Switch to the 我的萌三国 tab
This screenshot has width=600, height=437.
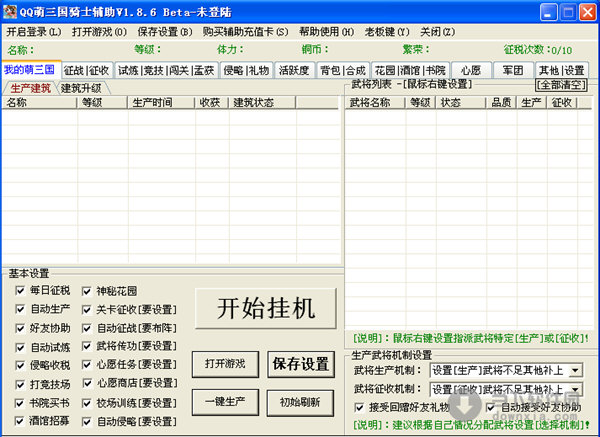[x=30, y=70]
